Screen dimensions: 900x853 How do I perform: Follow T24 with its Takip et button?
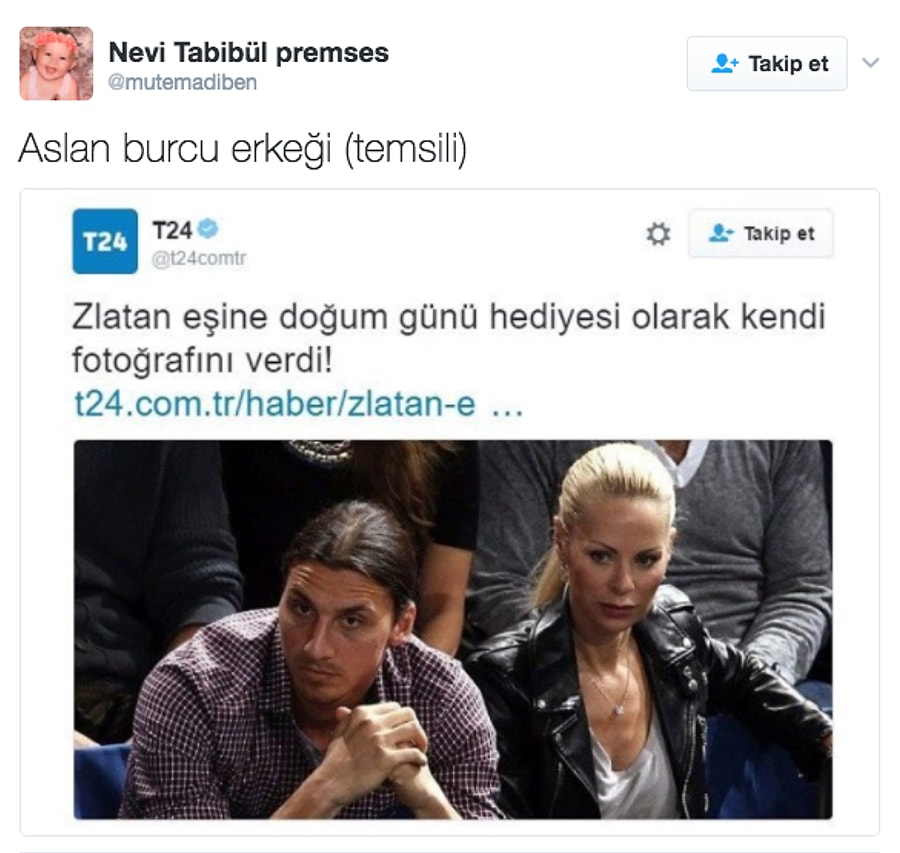point(761,233)
